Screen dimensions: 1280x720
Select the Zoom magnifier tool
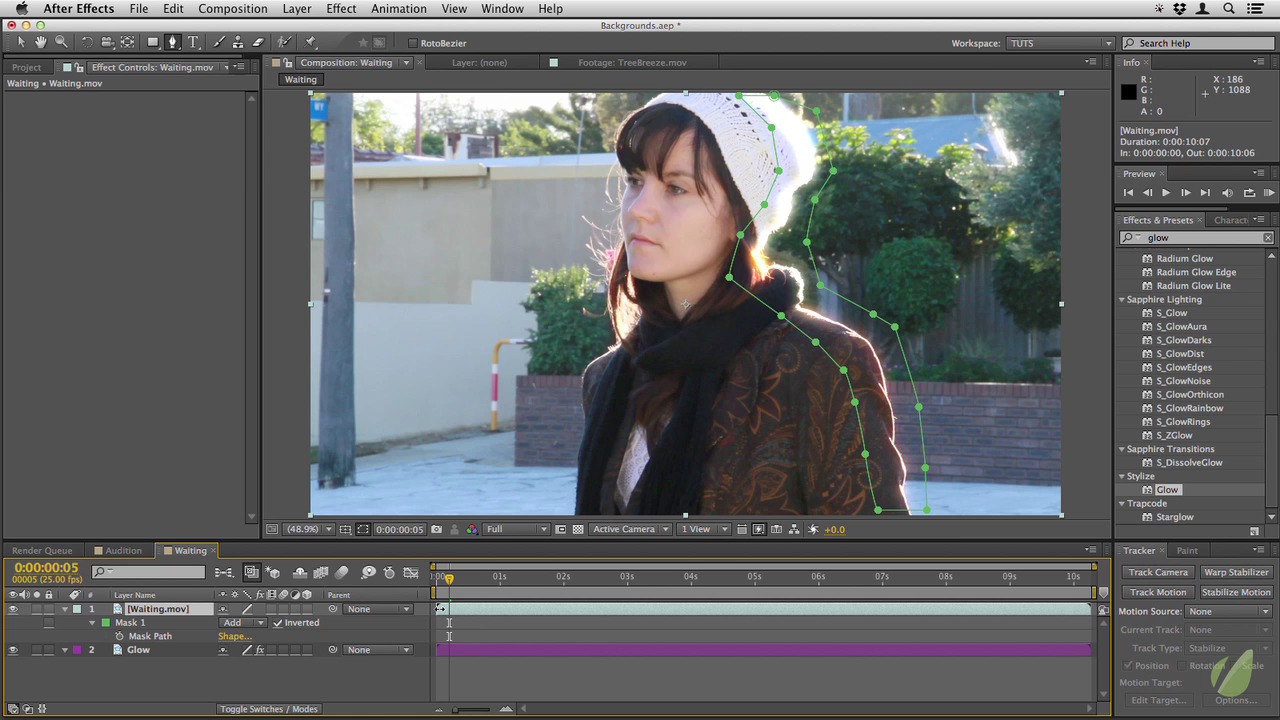61,42
